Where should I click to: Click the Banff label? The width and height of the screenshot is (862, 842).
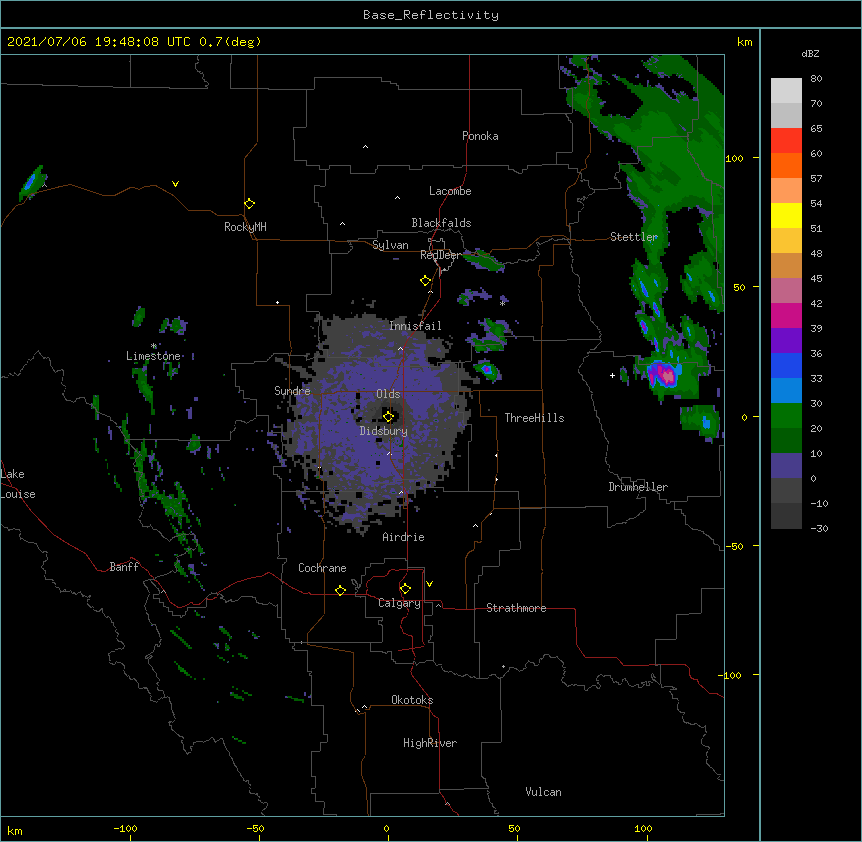124,567
